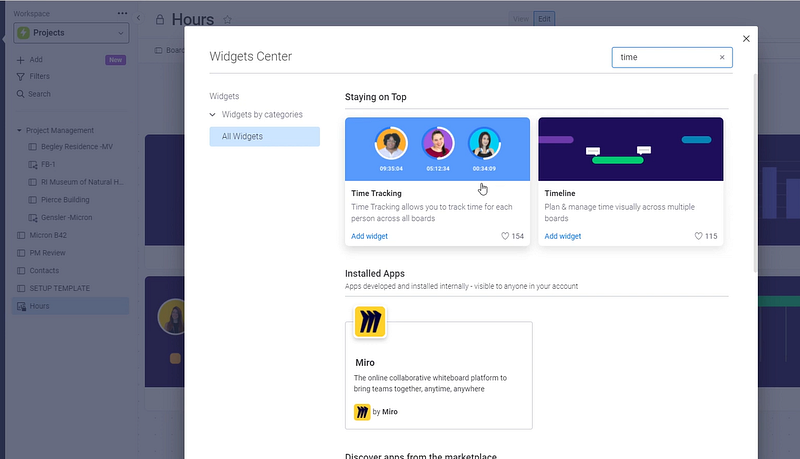
Task: Click the scrollbar of the Widgets Center
Action: click(x=755, y=173)
